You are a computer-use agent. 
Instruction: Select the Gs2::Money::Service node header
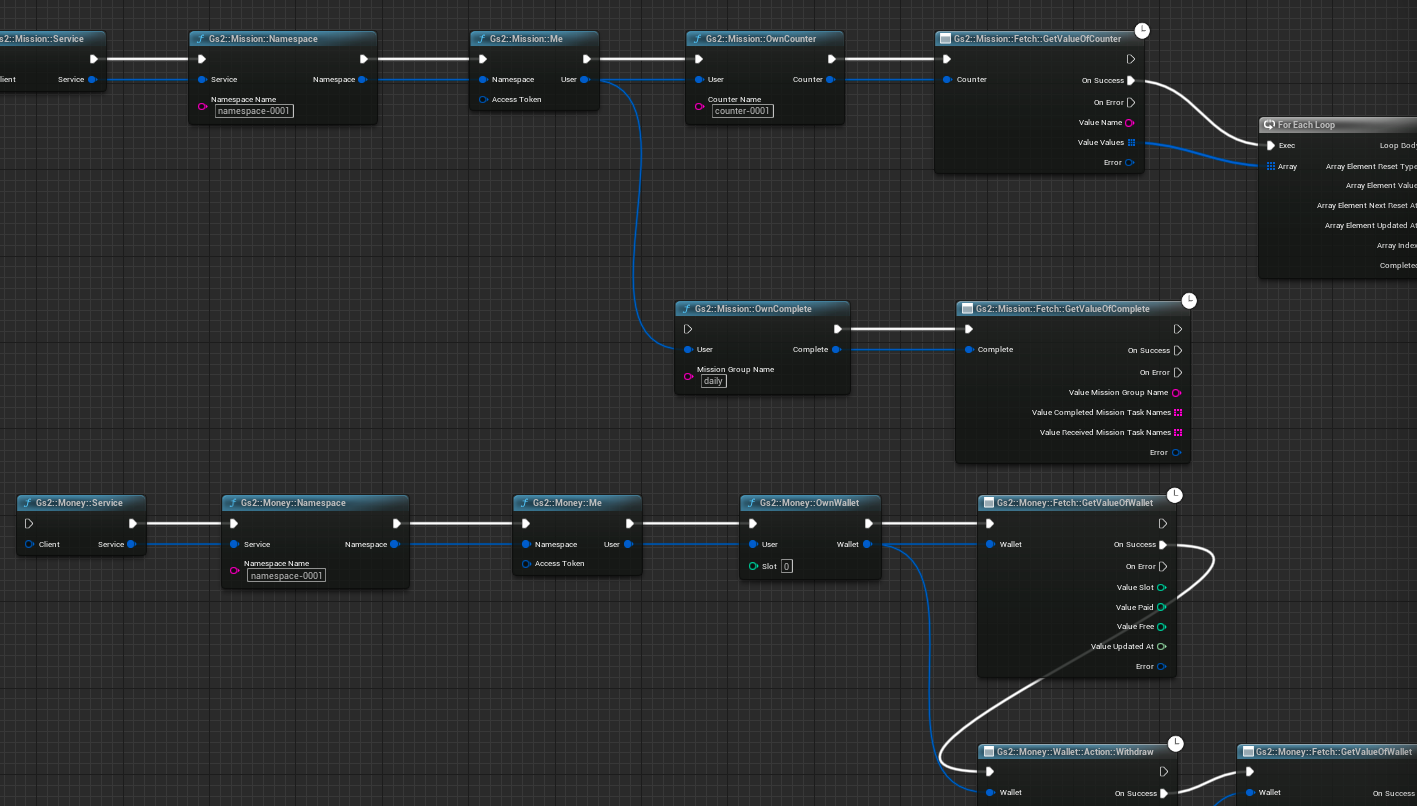coord(82,503)
